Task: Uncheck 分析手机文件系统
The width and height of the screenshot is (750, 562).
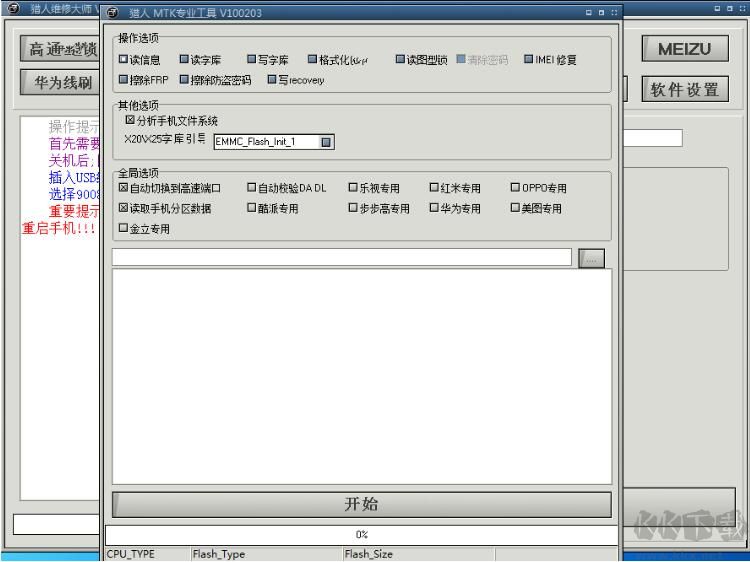Action: coord(130,120)
